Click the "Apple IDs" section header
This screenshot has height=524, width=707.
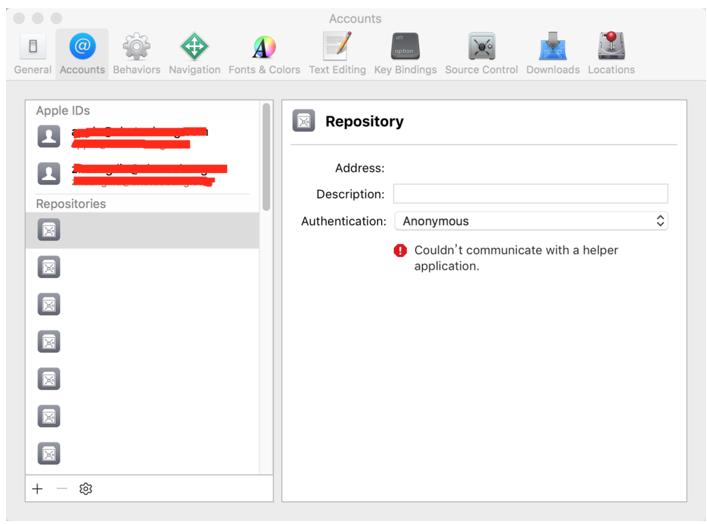(63, 110)
